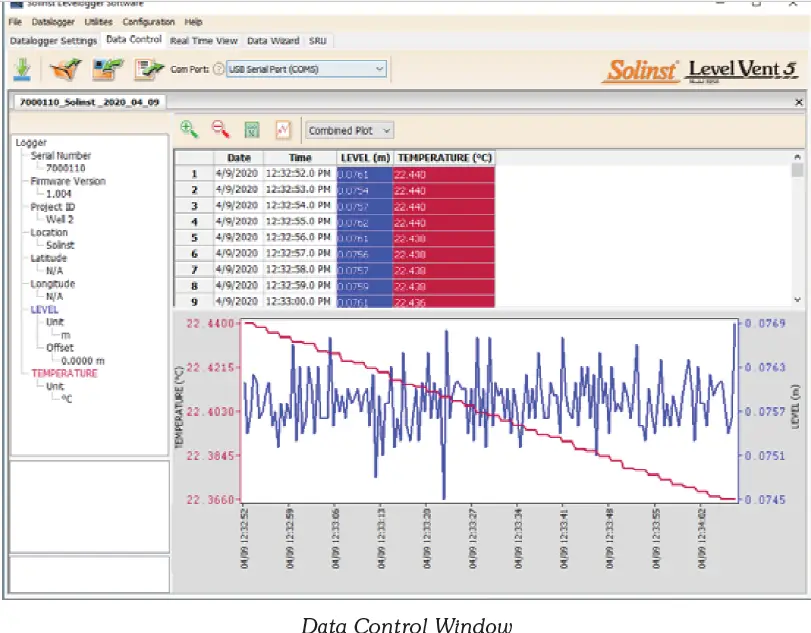Image resolution: width=811 pixels, height=633 pixels.
Task: Click the graph view icon
Action: (x=285, y=130)
